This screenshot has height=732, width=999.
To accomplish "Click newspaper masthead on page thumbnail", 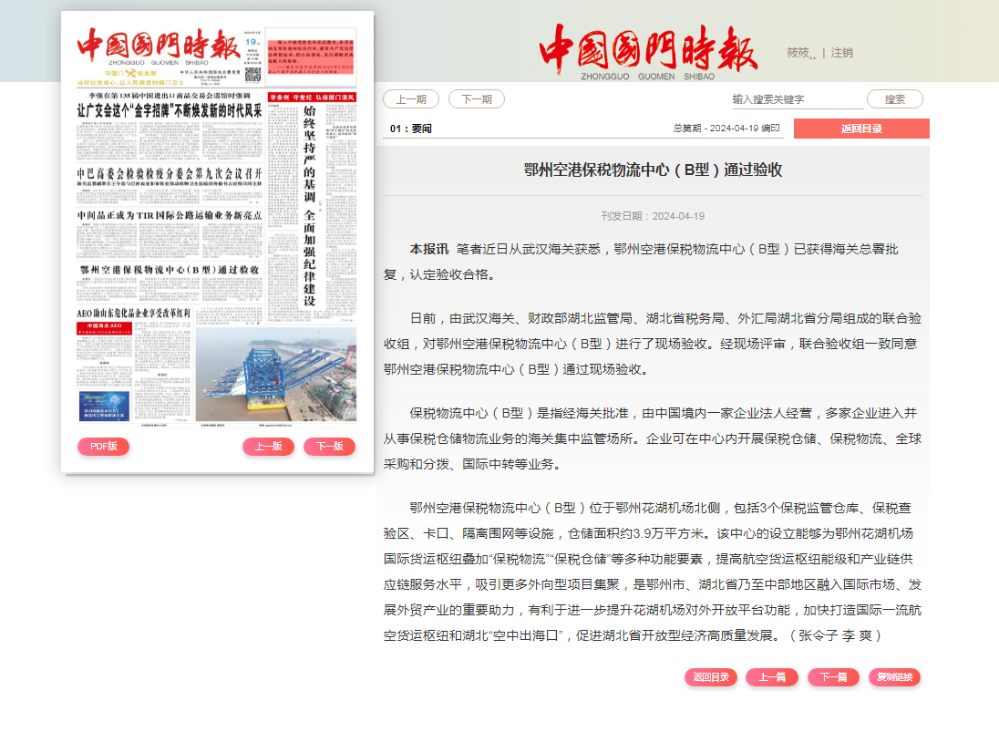I will point(159,46).
